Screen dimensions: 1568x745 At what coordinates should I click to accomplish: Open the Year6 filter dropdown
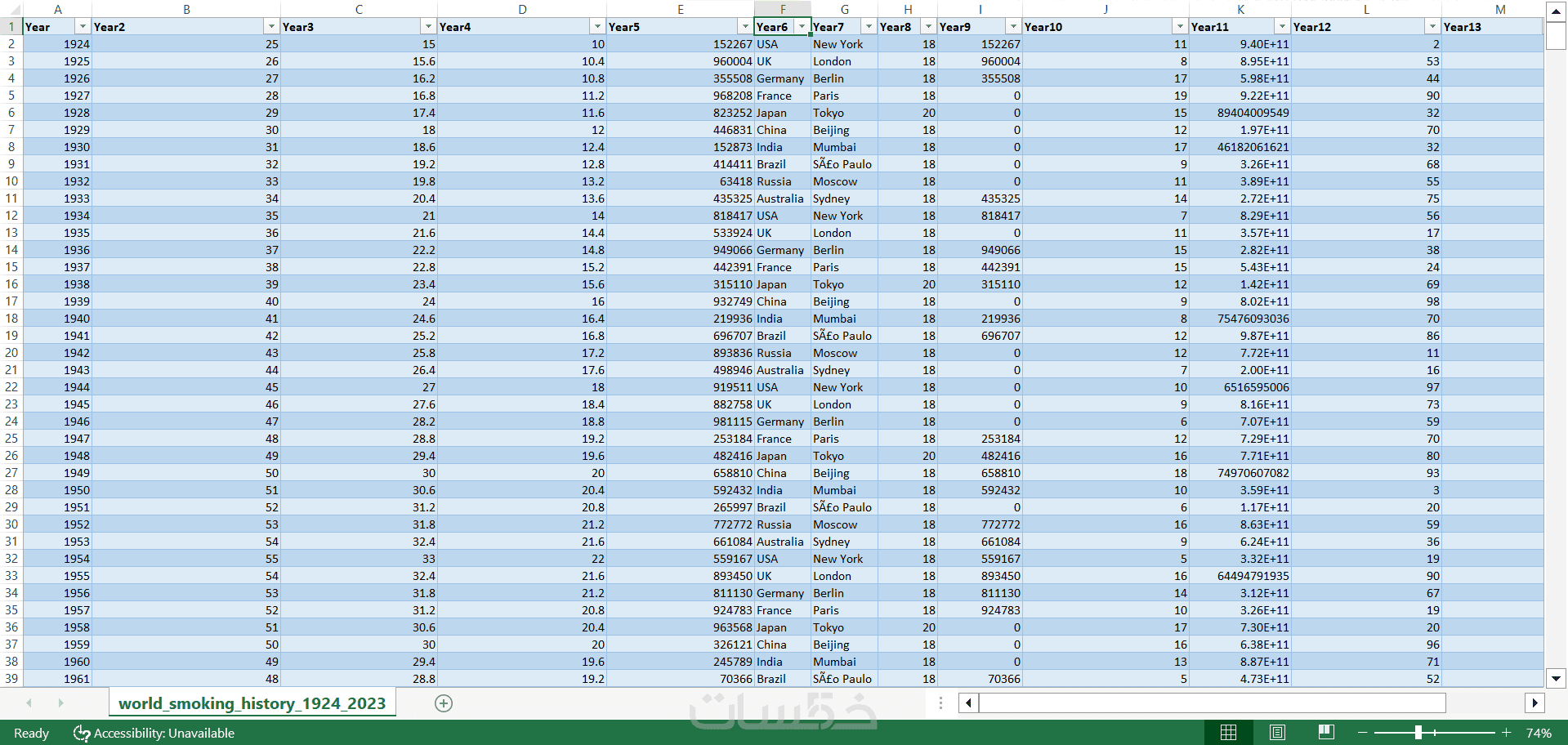[802, 27]
